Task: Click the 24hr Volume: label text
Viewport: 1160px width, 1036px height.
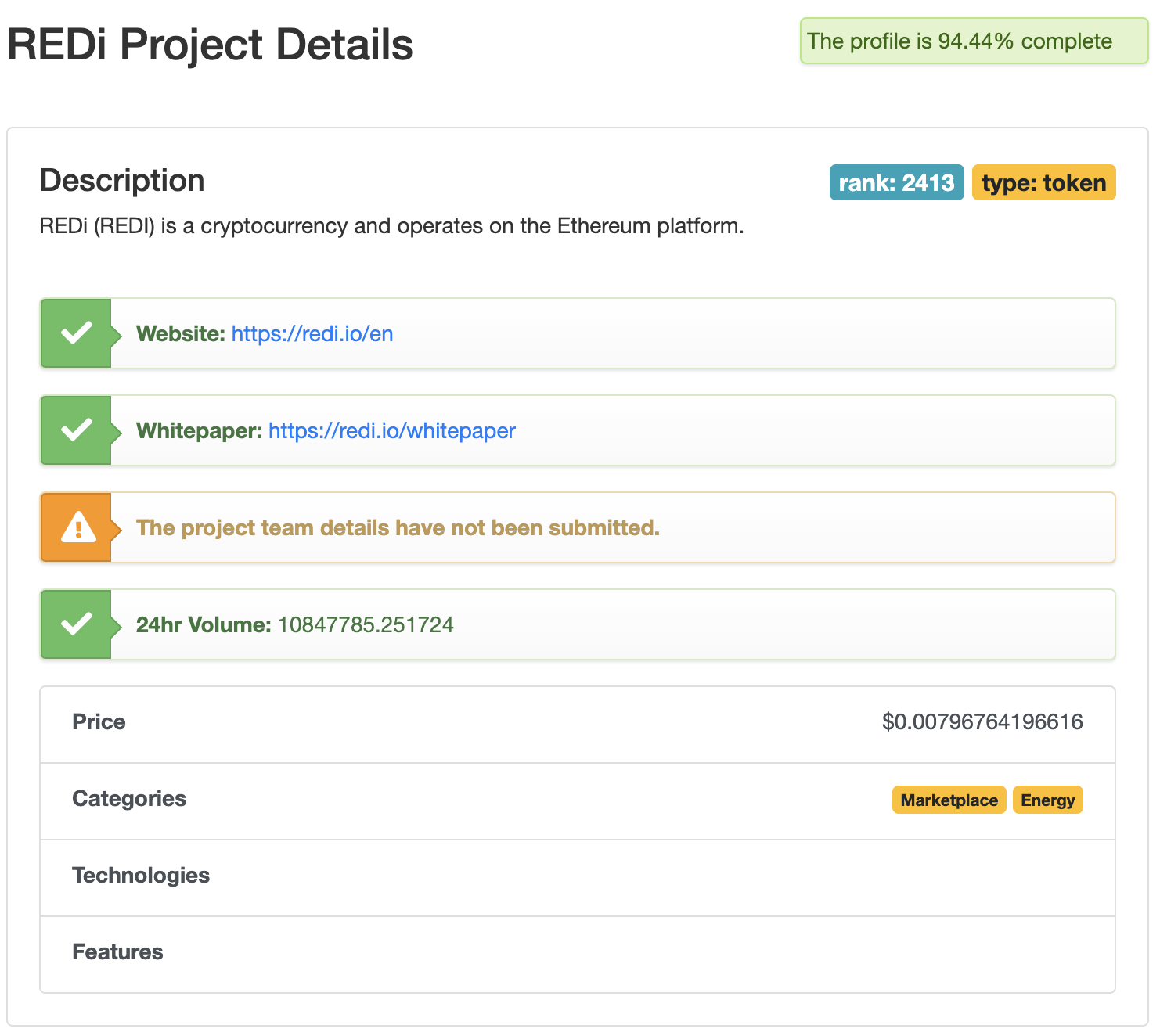Action: pos(204,625)
